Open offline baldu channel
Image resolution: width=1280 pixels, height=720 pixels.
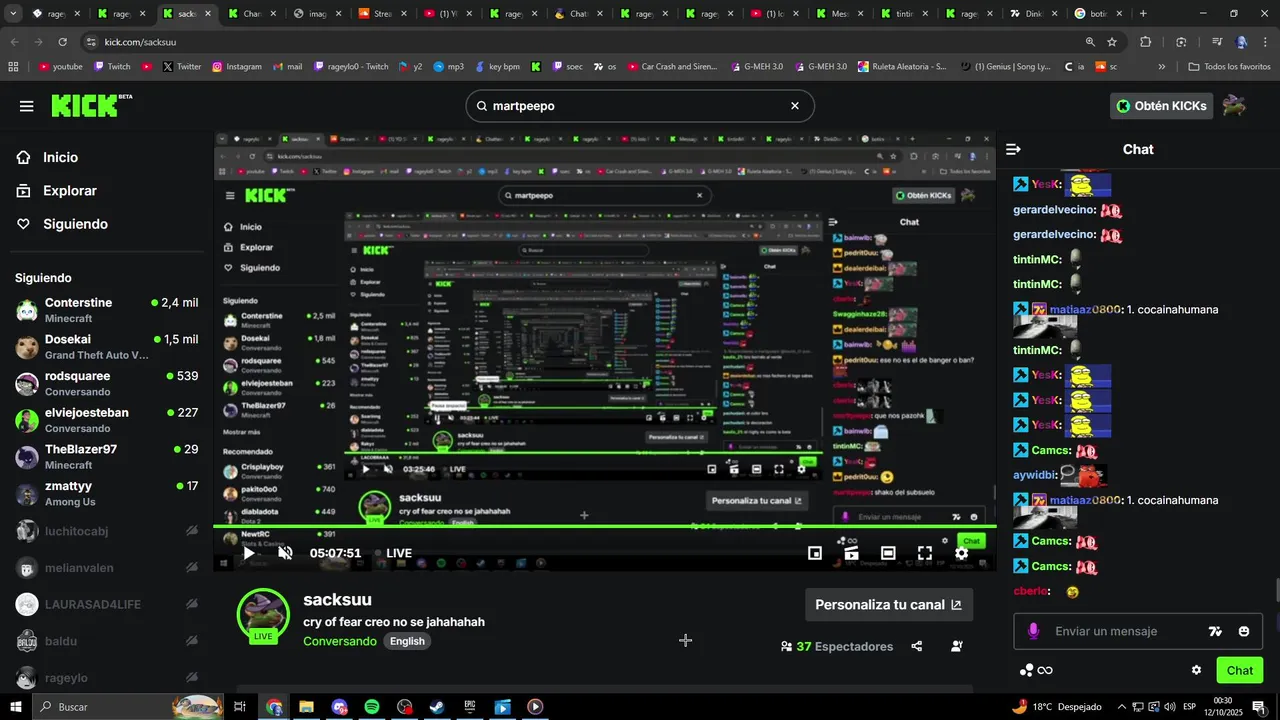106,641
